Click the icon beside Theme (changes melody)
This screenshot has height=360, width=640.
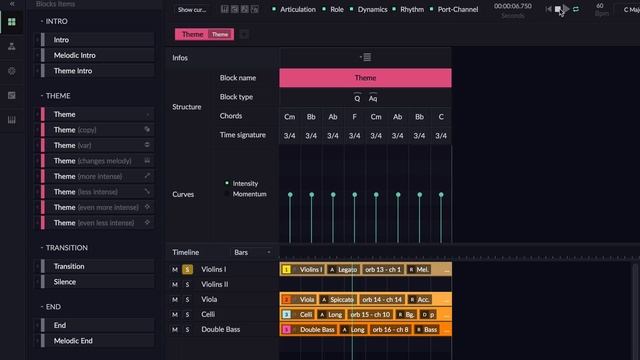147,160
